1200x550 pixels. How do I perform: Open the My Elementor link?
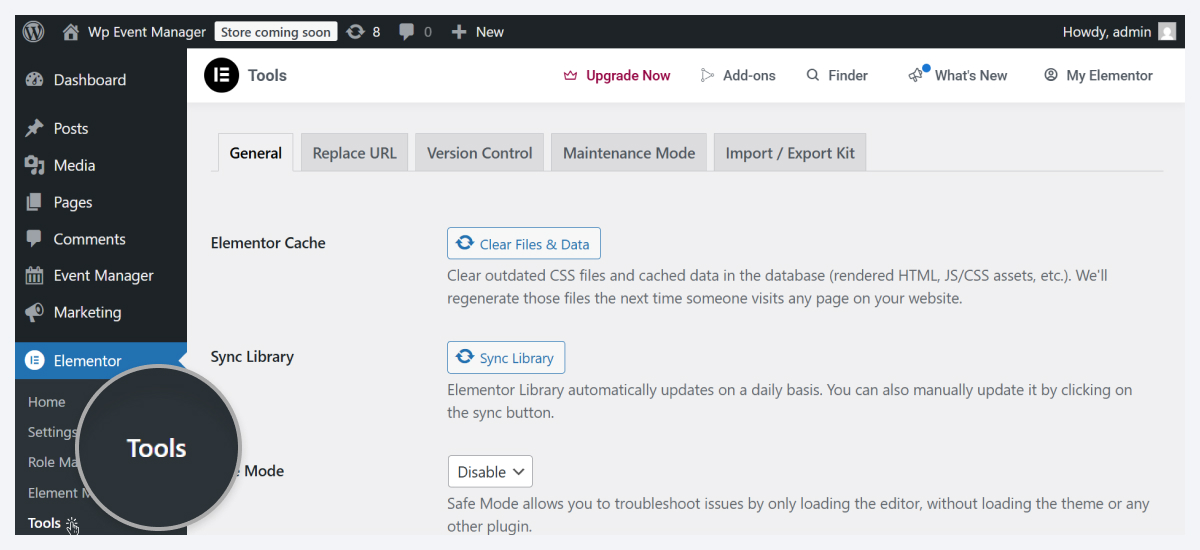click(1109, 75)
